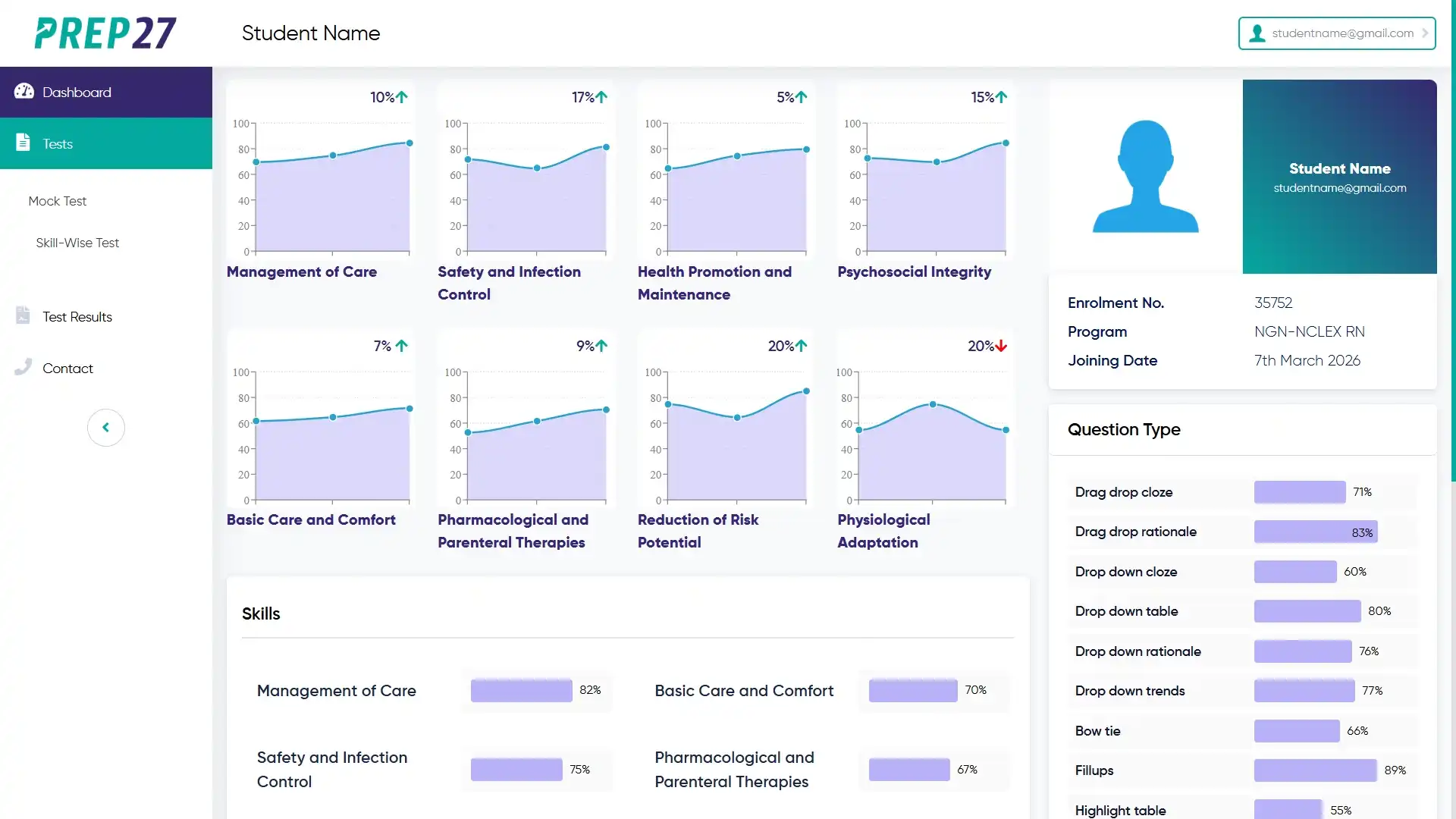1456x819 pixels.
Task: Open the Skill-Wise Test section
Action: click(x=77, y=243)
